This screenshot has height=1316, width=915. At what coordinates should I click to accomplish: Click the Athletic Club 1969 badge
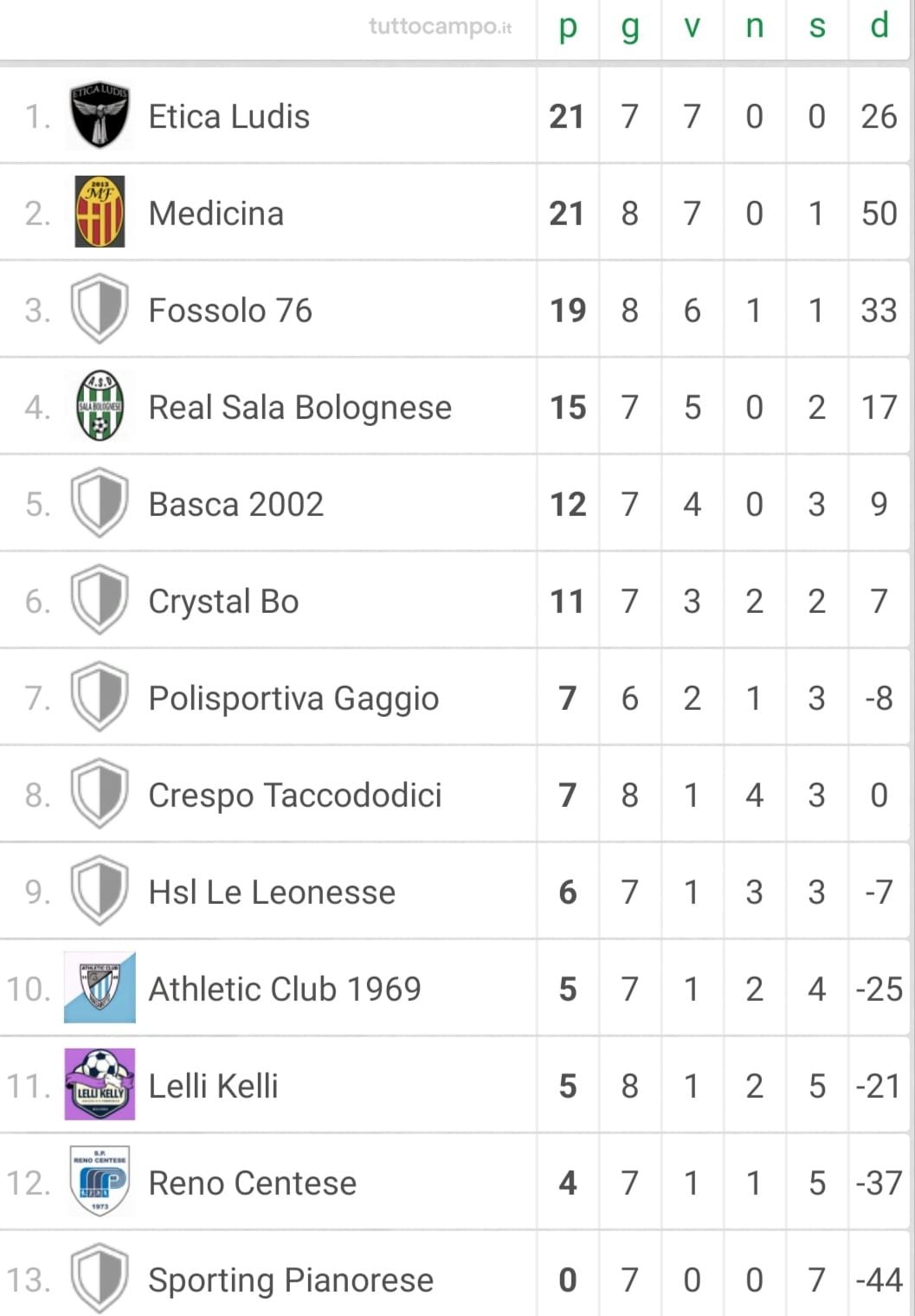[x=100, y=988]
